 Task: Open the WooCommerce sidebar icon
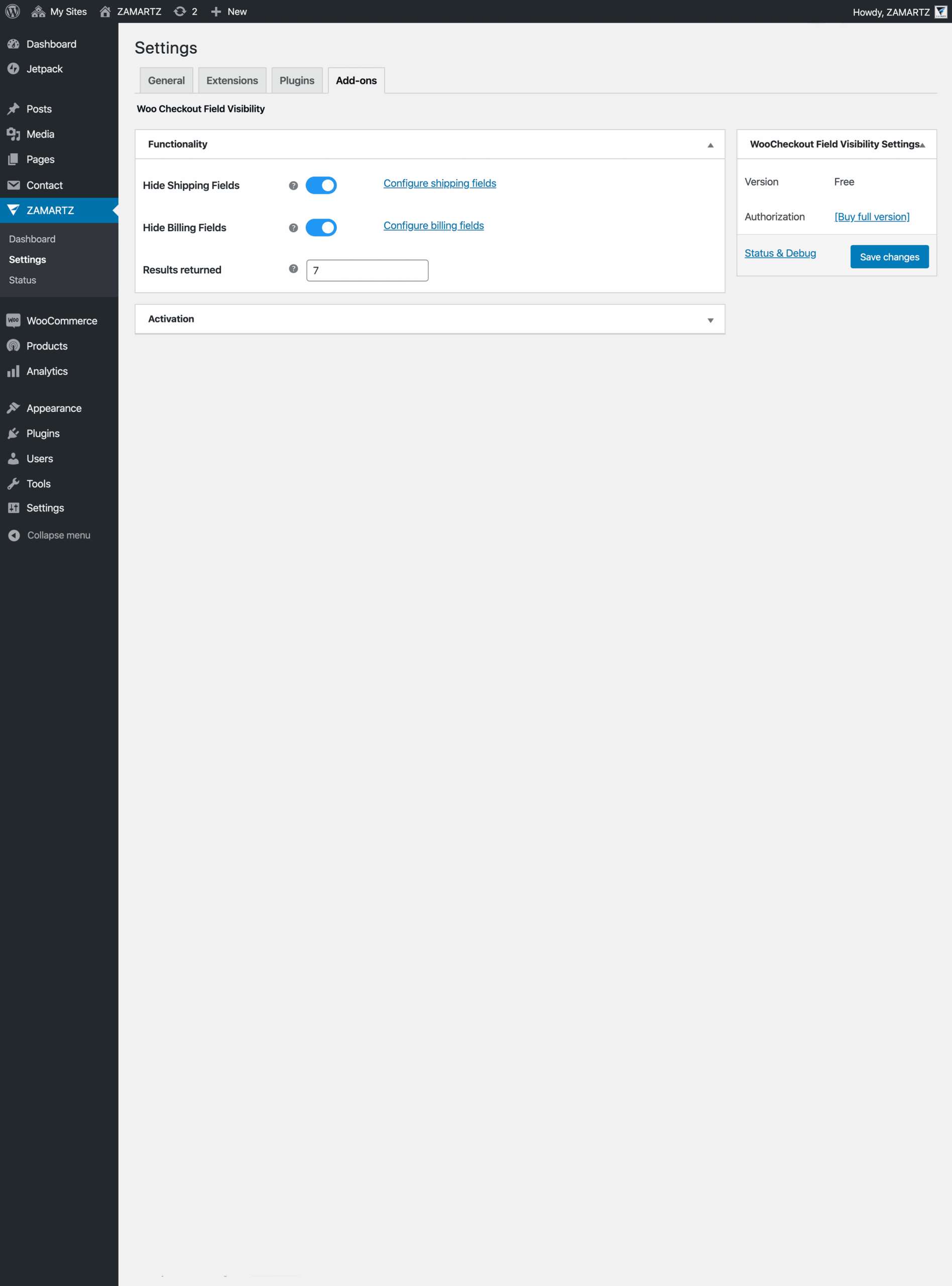(x=14, y=320)
